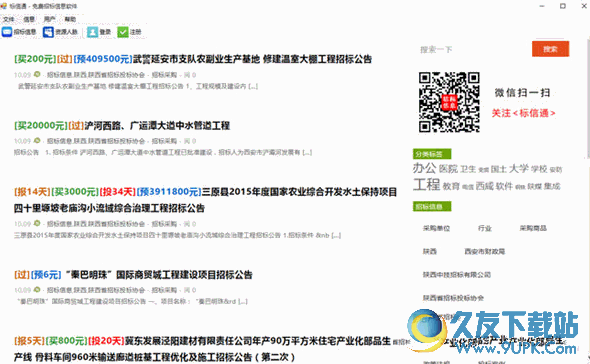Click the 陕西中技招标有限公司 link

click(457, 275)
